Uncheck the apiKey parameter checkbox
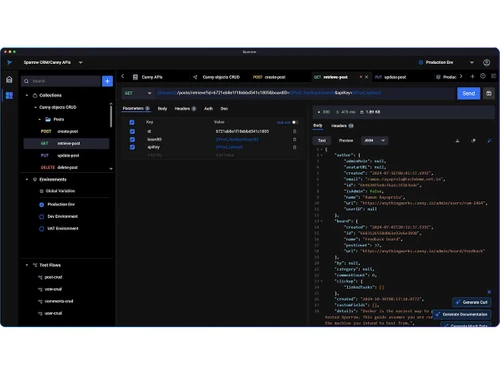500x375 pixels. 132,147
